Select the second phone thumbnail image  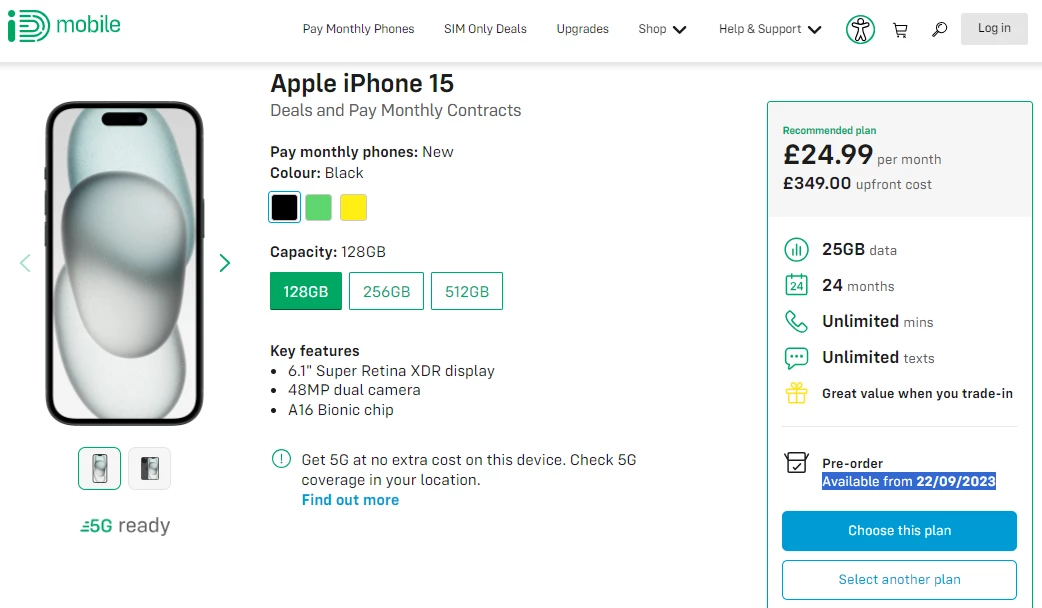coord(150,468)
